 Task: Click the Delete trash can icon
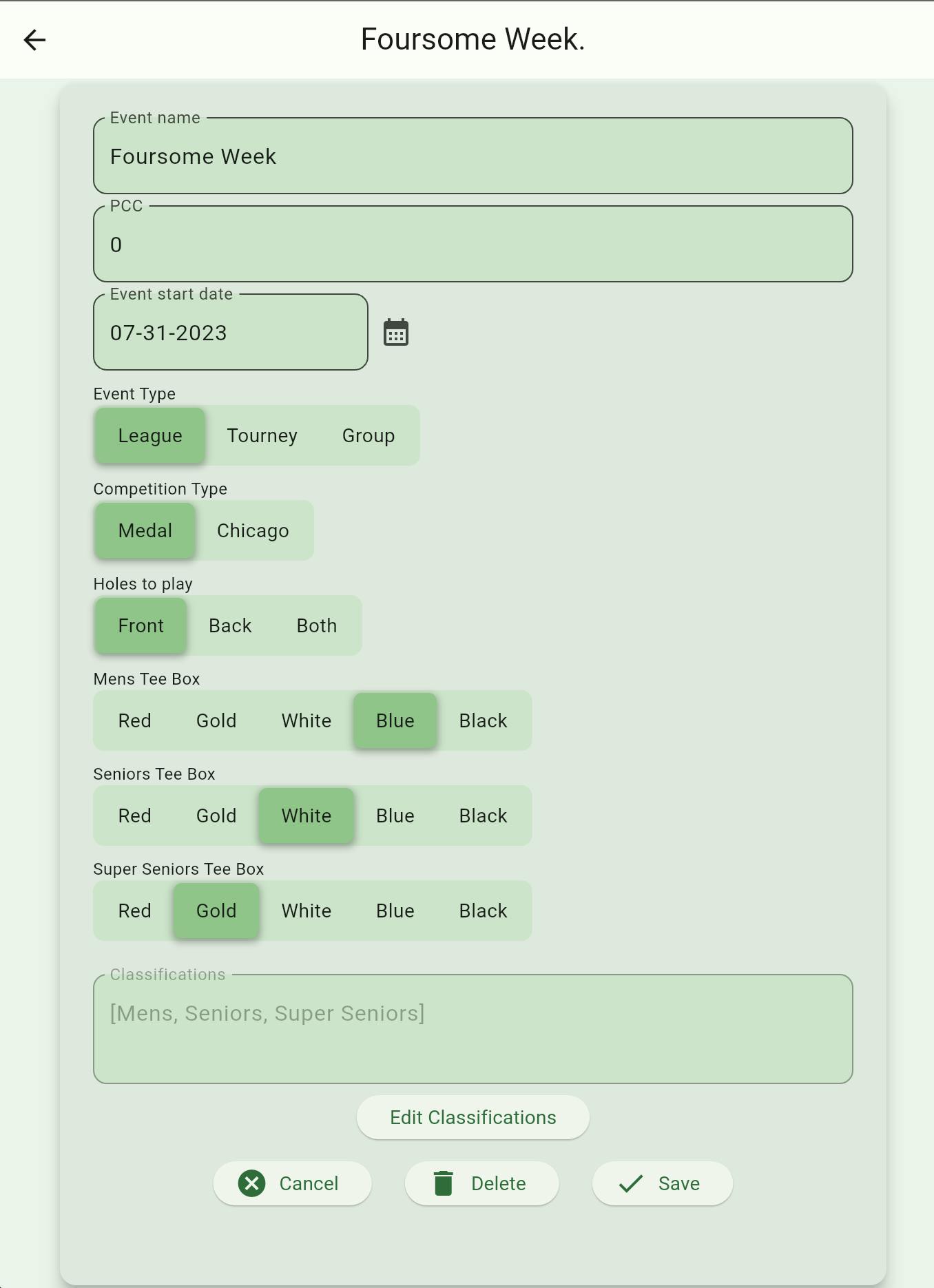[x=444, y=1183]
